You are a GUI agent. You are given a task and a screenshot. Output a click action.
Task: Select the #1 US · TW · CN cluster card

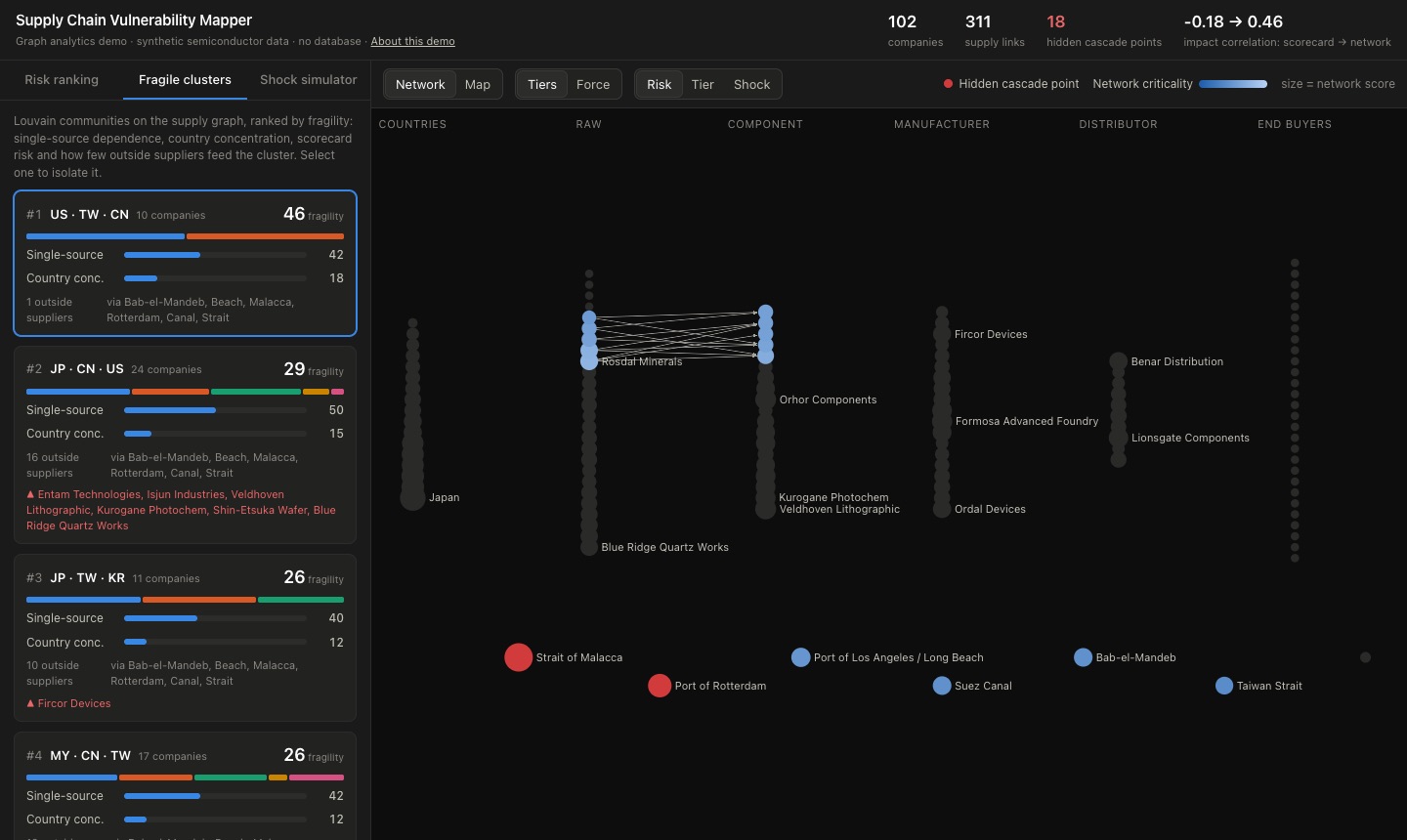[x=185, y=263]
